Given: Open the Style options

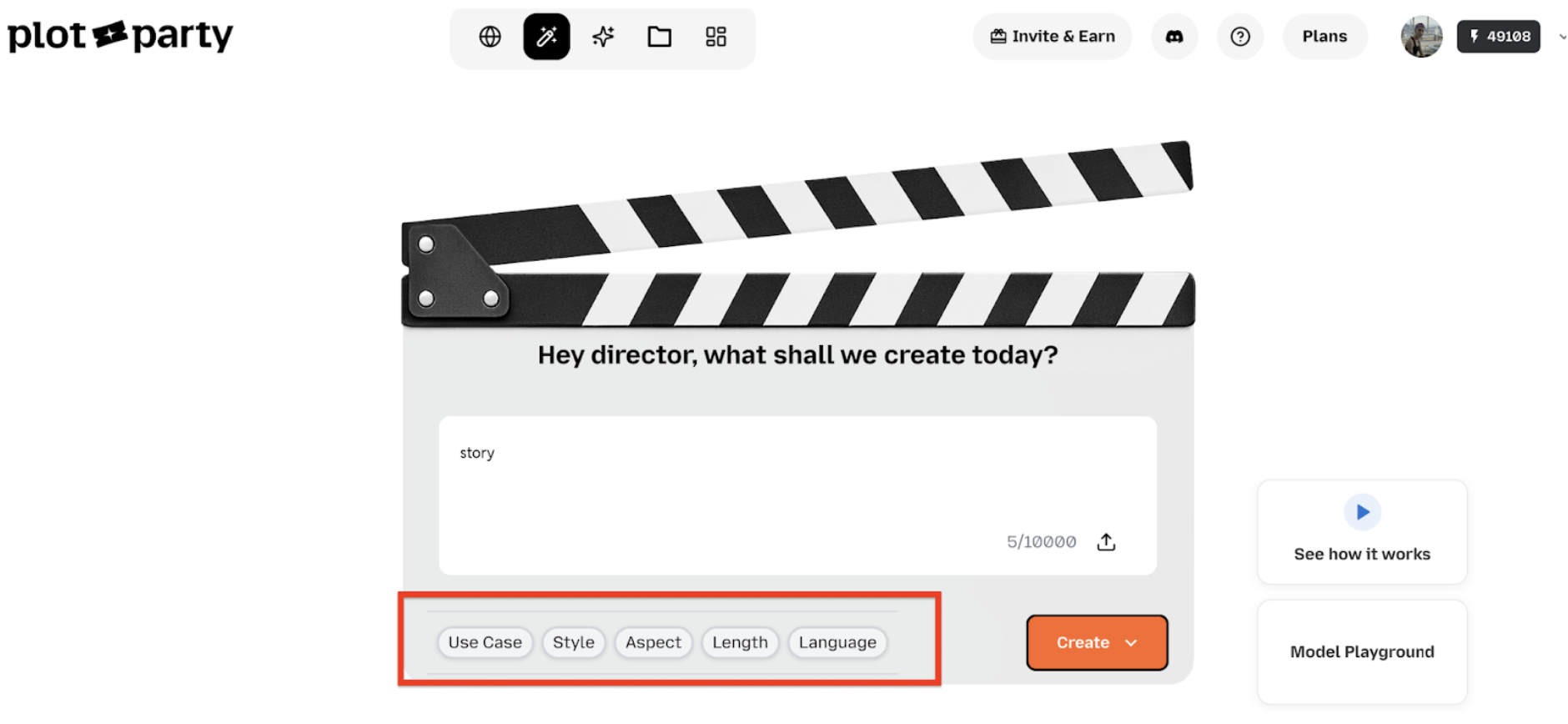Looking at the screenshot, I should pos(574,643).
